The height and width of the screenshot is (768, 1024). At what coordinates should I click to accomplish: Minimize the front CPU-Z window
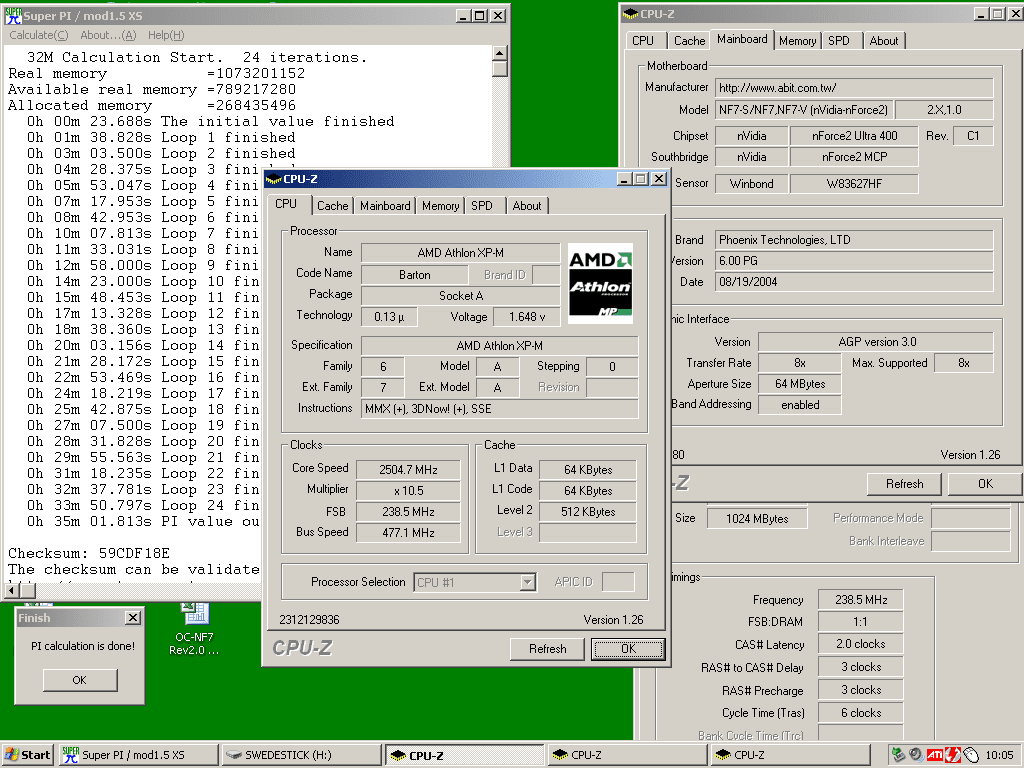pyautogui.click(x=624, y=179)
